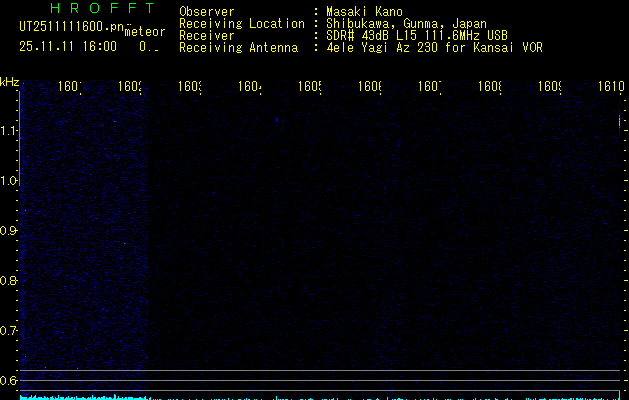
Task: Click the 0.9 kHz frequency label
Action: pos(8,231)
